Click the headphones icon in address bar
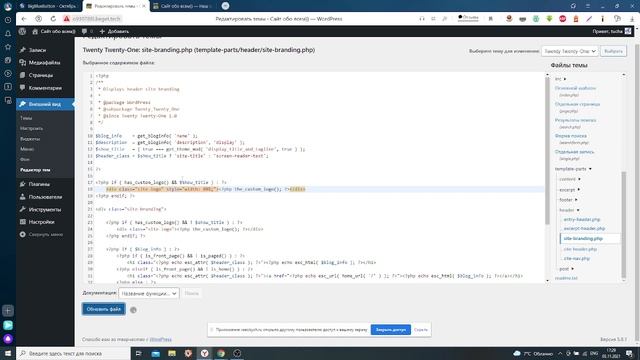 pos(422,19)
